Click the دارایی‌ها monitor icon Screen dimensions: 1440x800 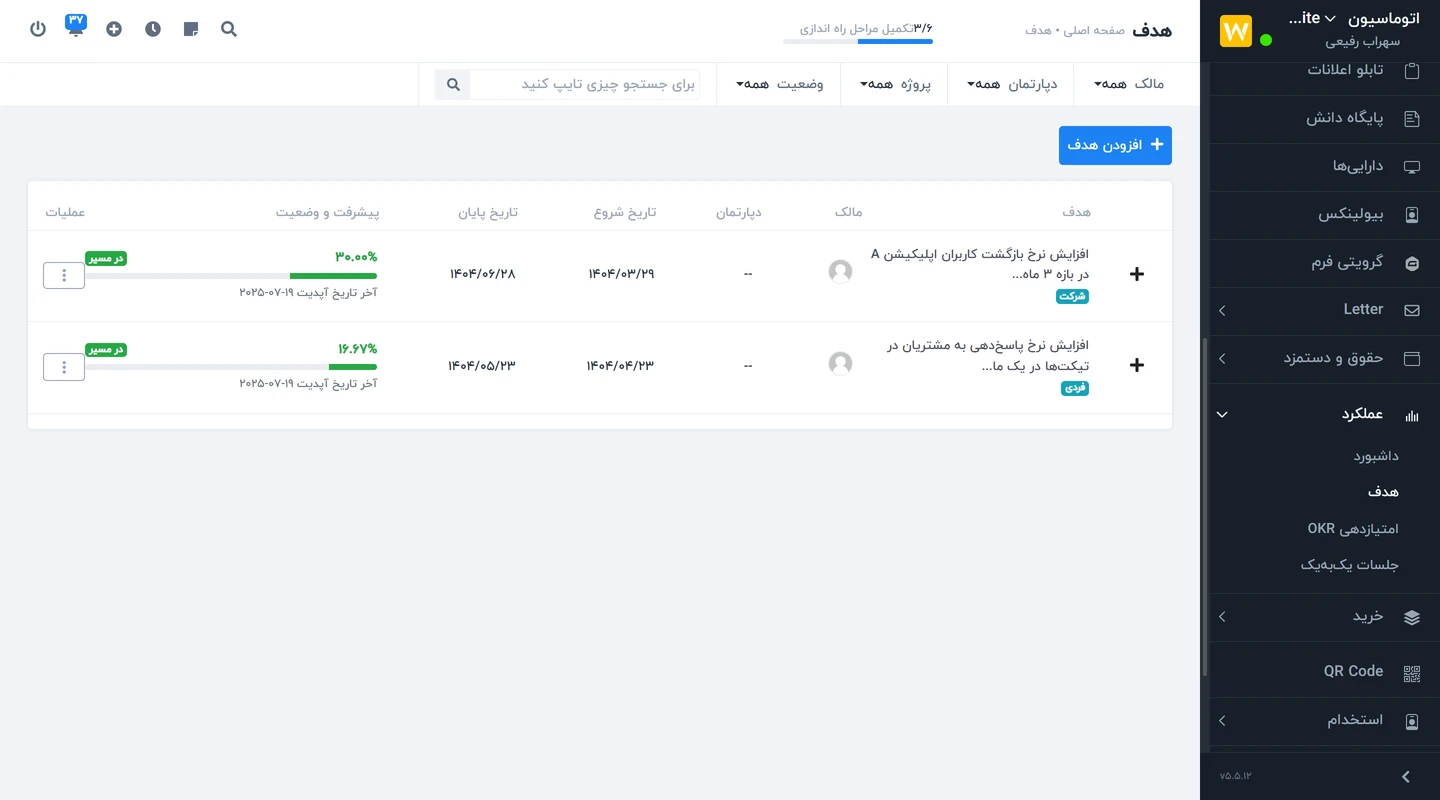pos(1412,167)
